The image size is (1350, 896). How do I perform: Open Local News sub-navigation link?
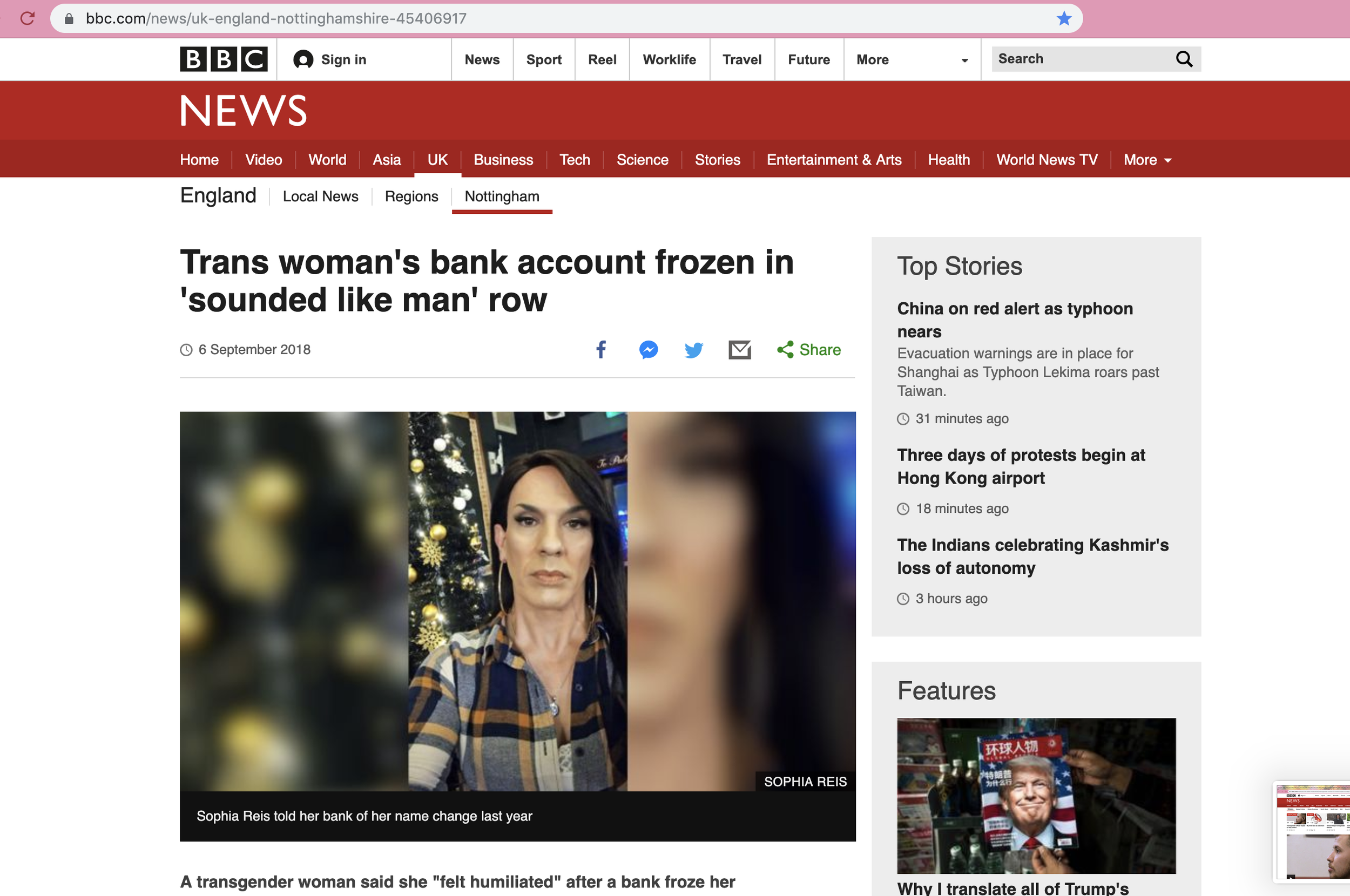pyautogui.click(x=321, y=196)
